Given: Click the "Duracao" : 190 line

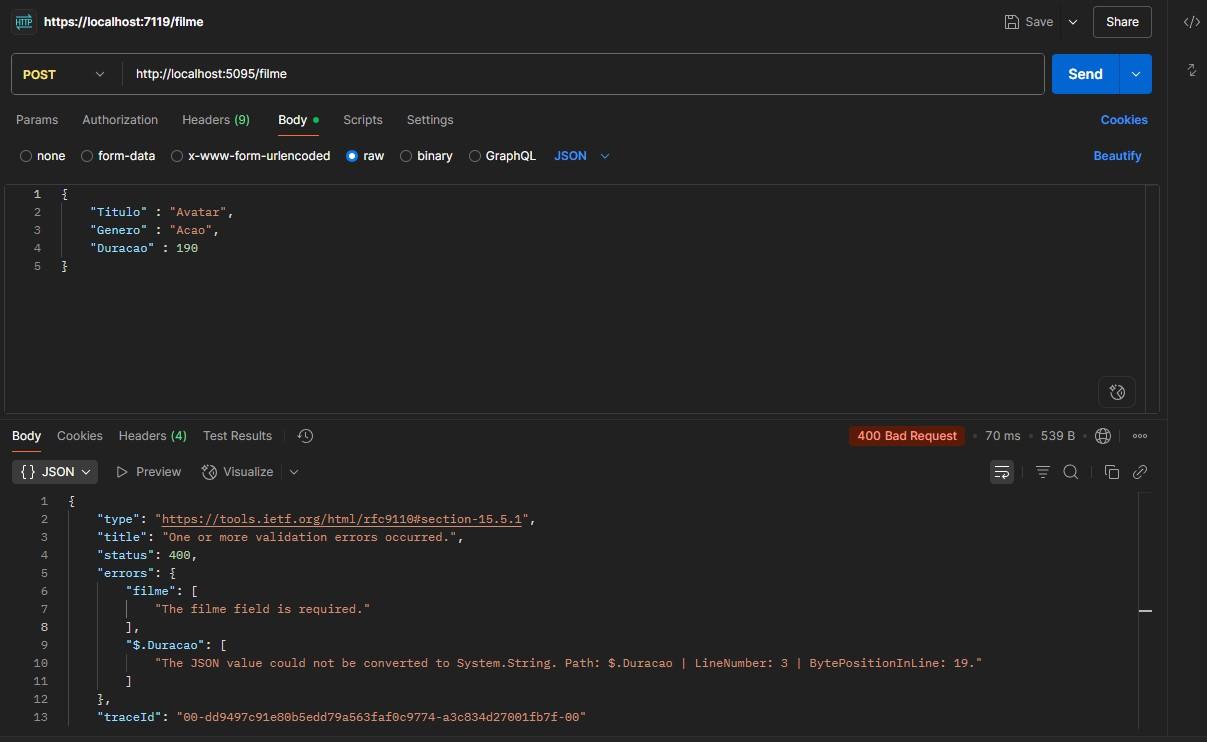Looking at the screenshot, I should (x=144, y=248).
